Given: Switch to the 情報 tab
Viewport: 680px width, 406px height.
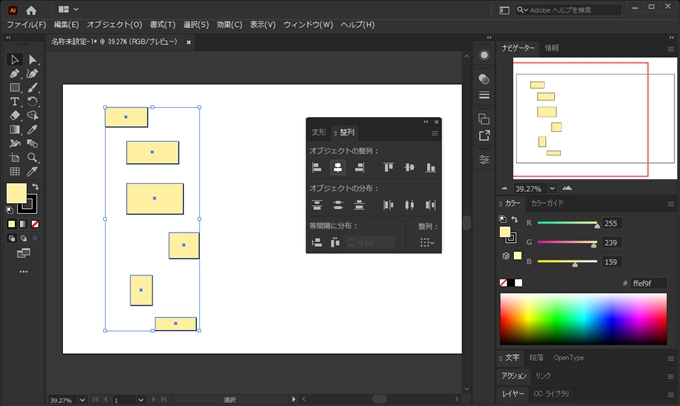Looking at the screenshot, I should [552, 48].
